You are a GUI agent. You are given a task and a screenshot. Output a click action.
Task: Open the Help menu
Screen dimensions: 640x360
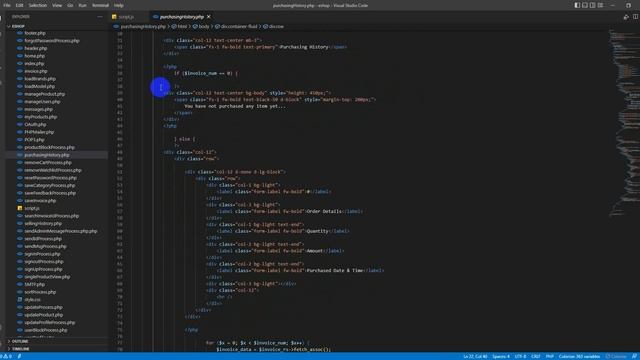119,5
